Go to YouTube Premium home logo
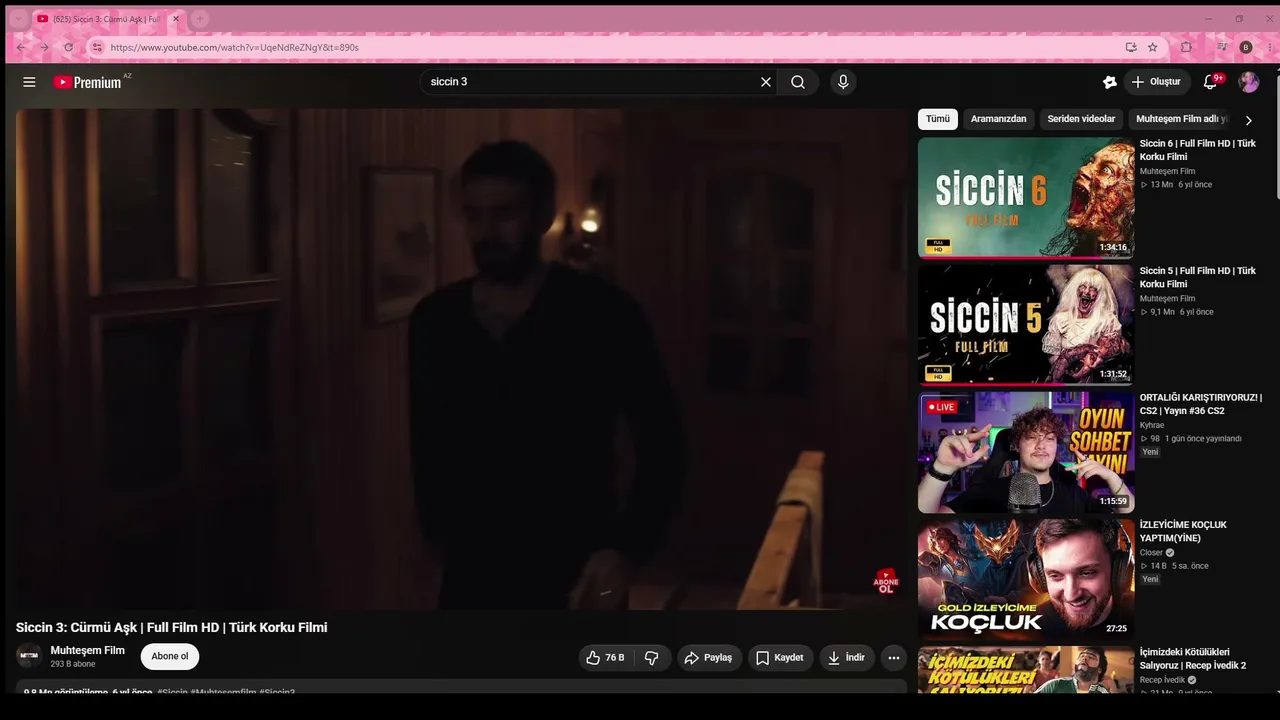This screenshot has width=1280, height=720. [x=88, y=82]
